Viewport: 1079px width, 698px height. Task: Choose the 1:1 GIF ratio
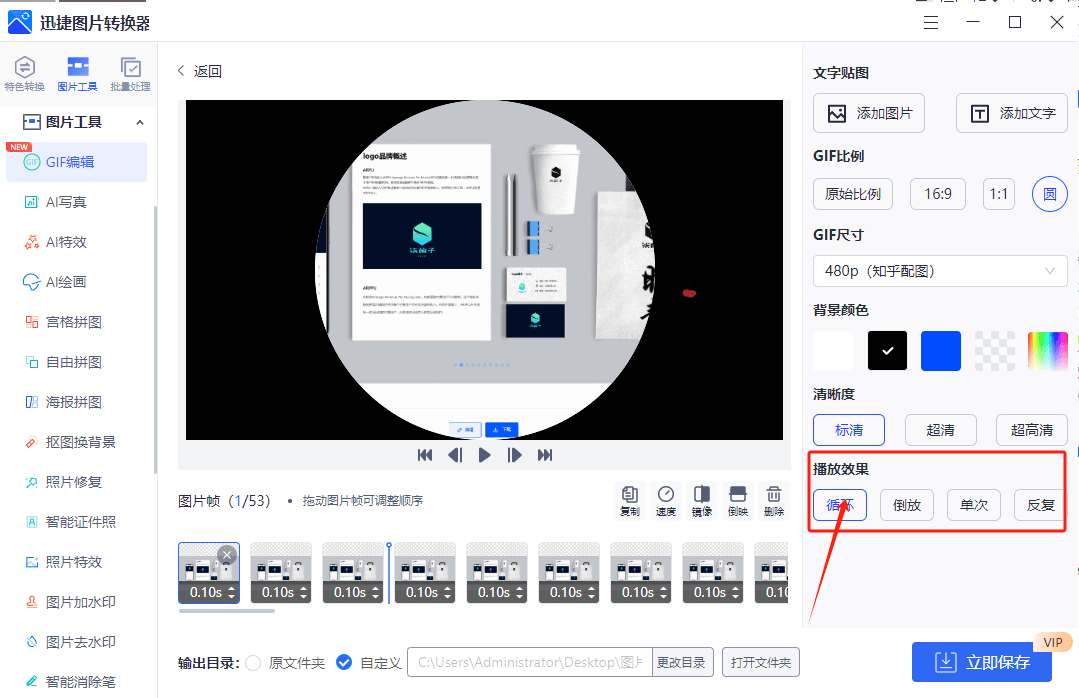(998, 194)
